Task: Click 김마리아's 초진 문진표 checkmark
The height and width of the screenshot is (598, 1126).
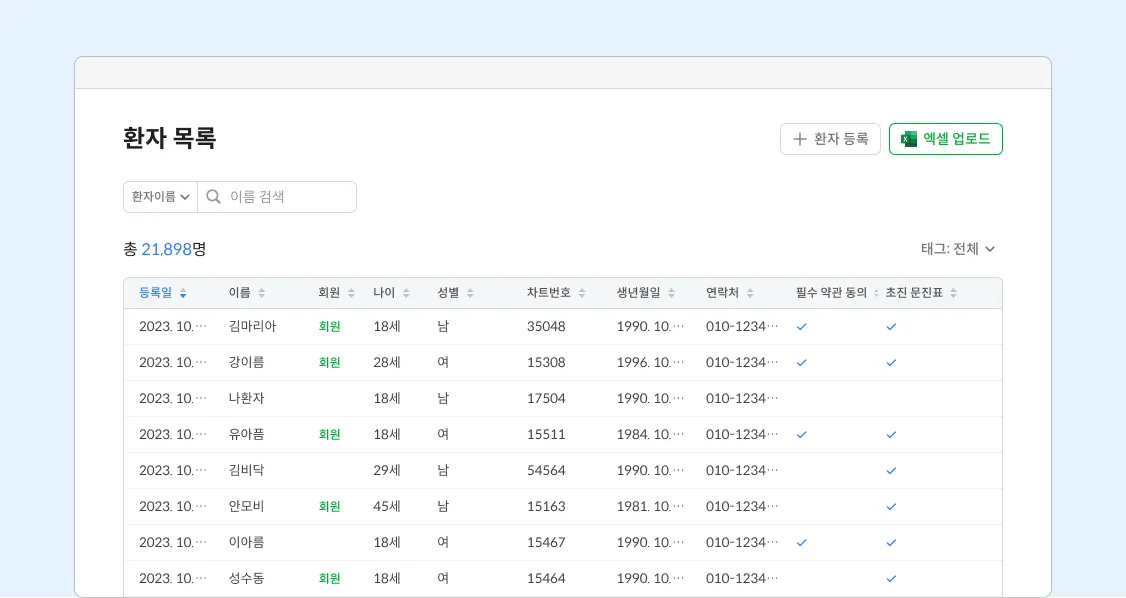Action: coord(891,327)
